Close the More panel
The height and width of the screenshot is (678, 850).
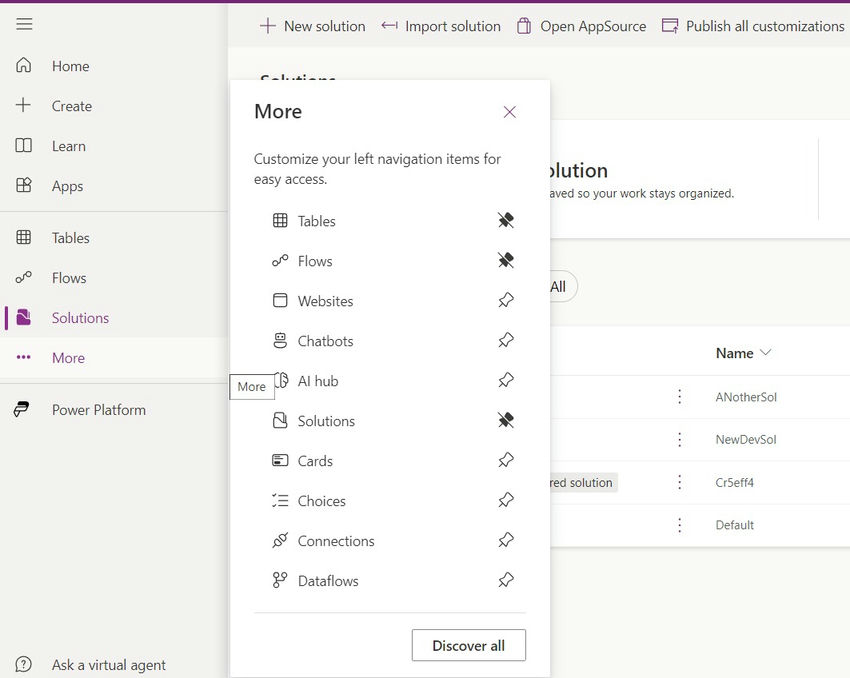coord(510,112)
